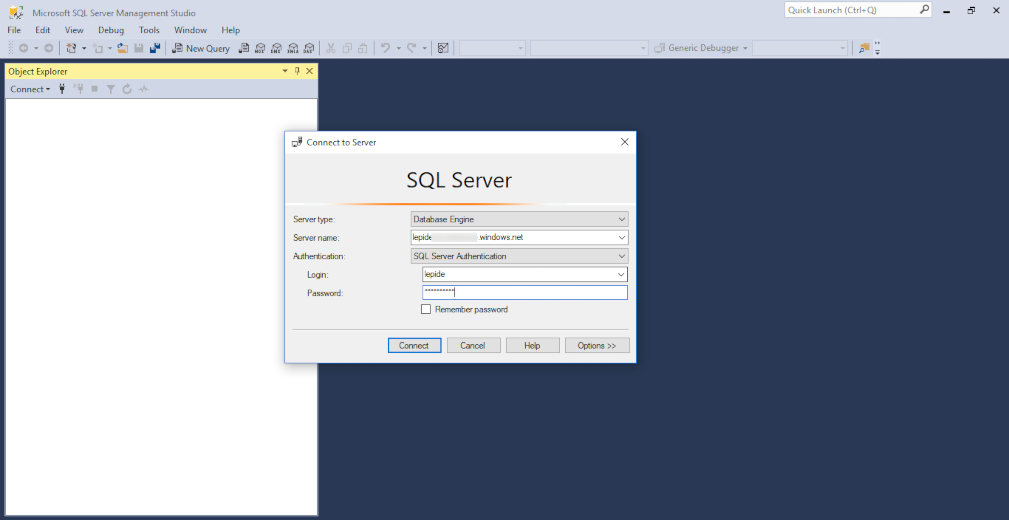Click the Paste toolbar icon
This screenshot has width=1009, height=520.
363,48
